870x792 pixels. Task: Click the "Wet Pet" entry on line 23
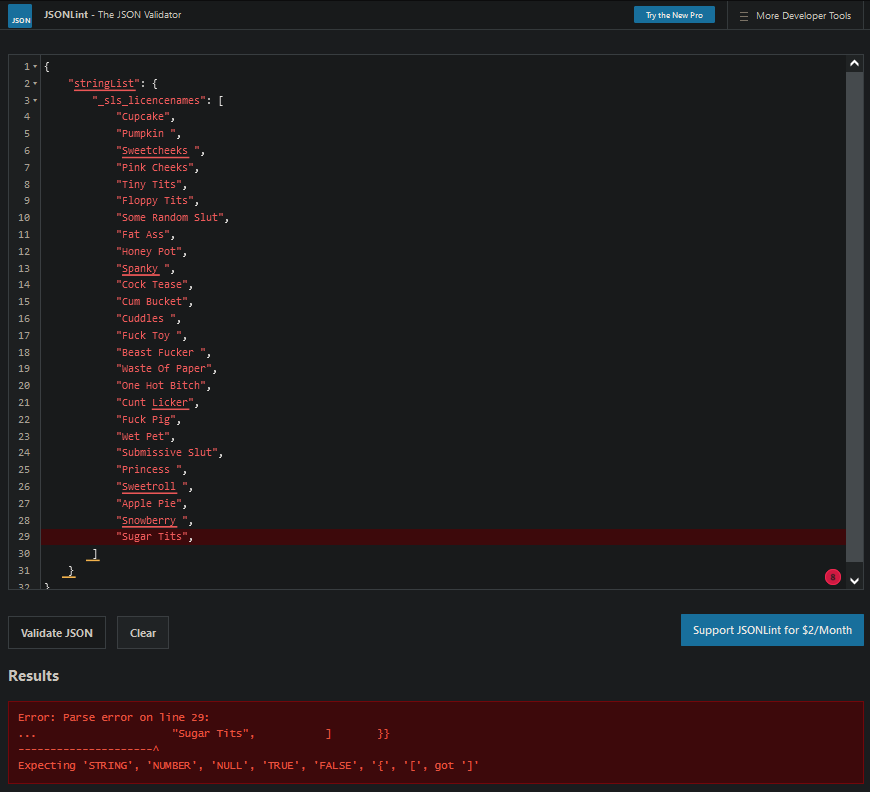145,436
